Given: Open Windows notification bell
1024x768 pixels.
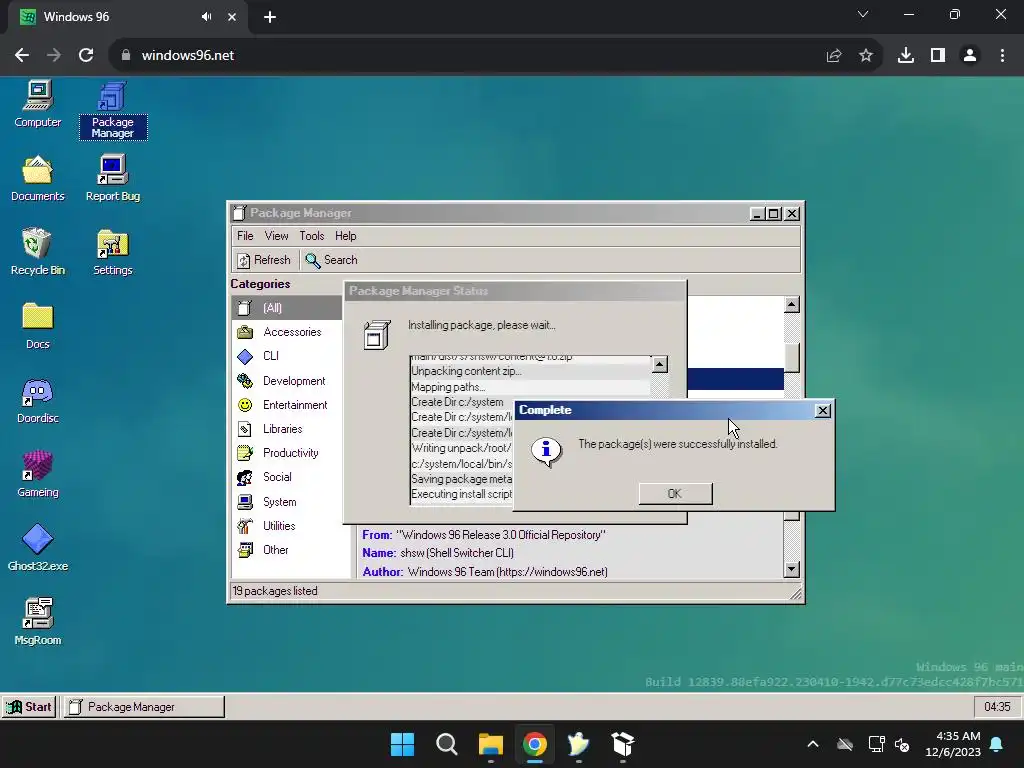Looking at the screenshot, I should tap(997, 744).
